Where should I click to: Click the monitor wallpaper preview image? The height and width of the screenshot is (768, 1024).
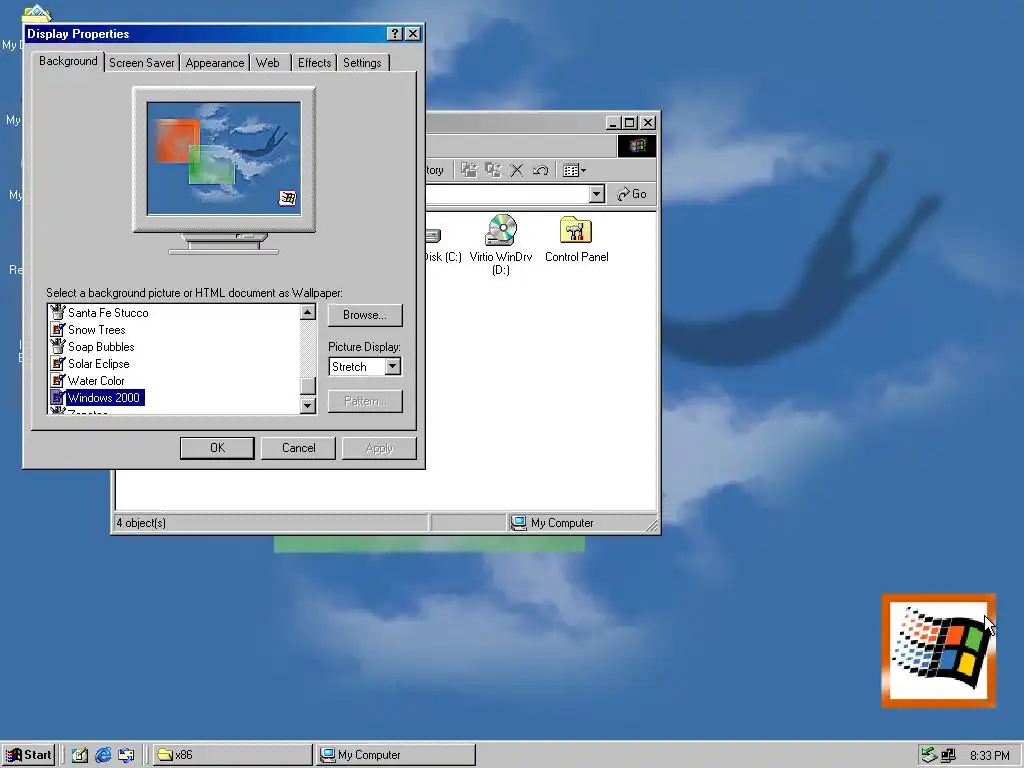[223, 158]
